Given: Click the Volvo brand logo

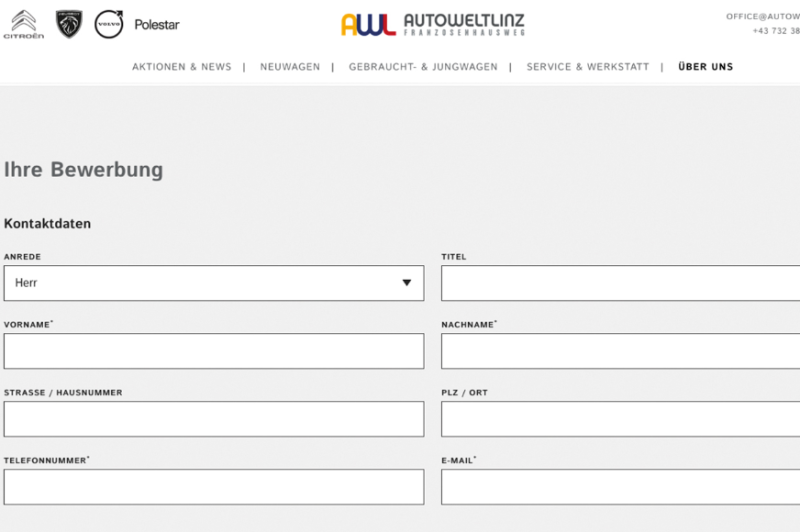Looking at the screenshot, I should coord(108,24).
